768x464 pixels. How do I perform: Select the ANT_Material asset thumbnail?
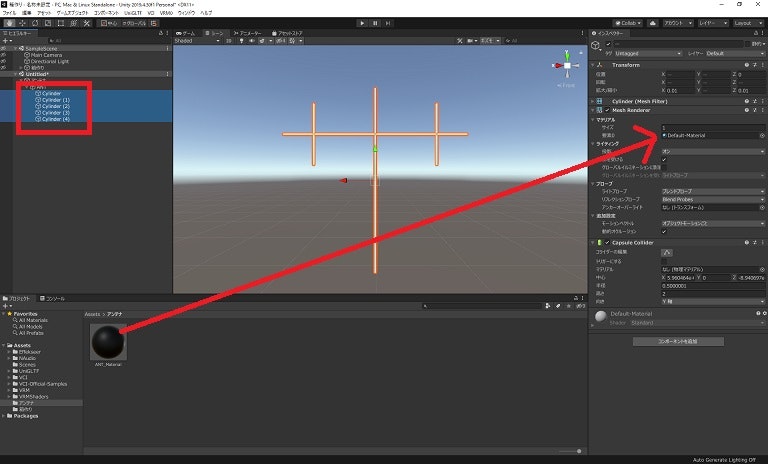pos(108,342)
